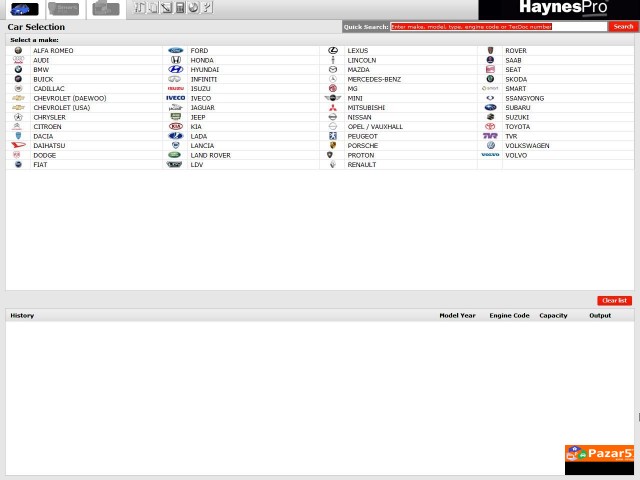
Task: Choose ALFA ROMEO make
Action: point(53,51)
